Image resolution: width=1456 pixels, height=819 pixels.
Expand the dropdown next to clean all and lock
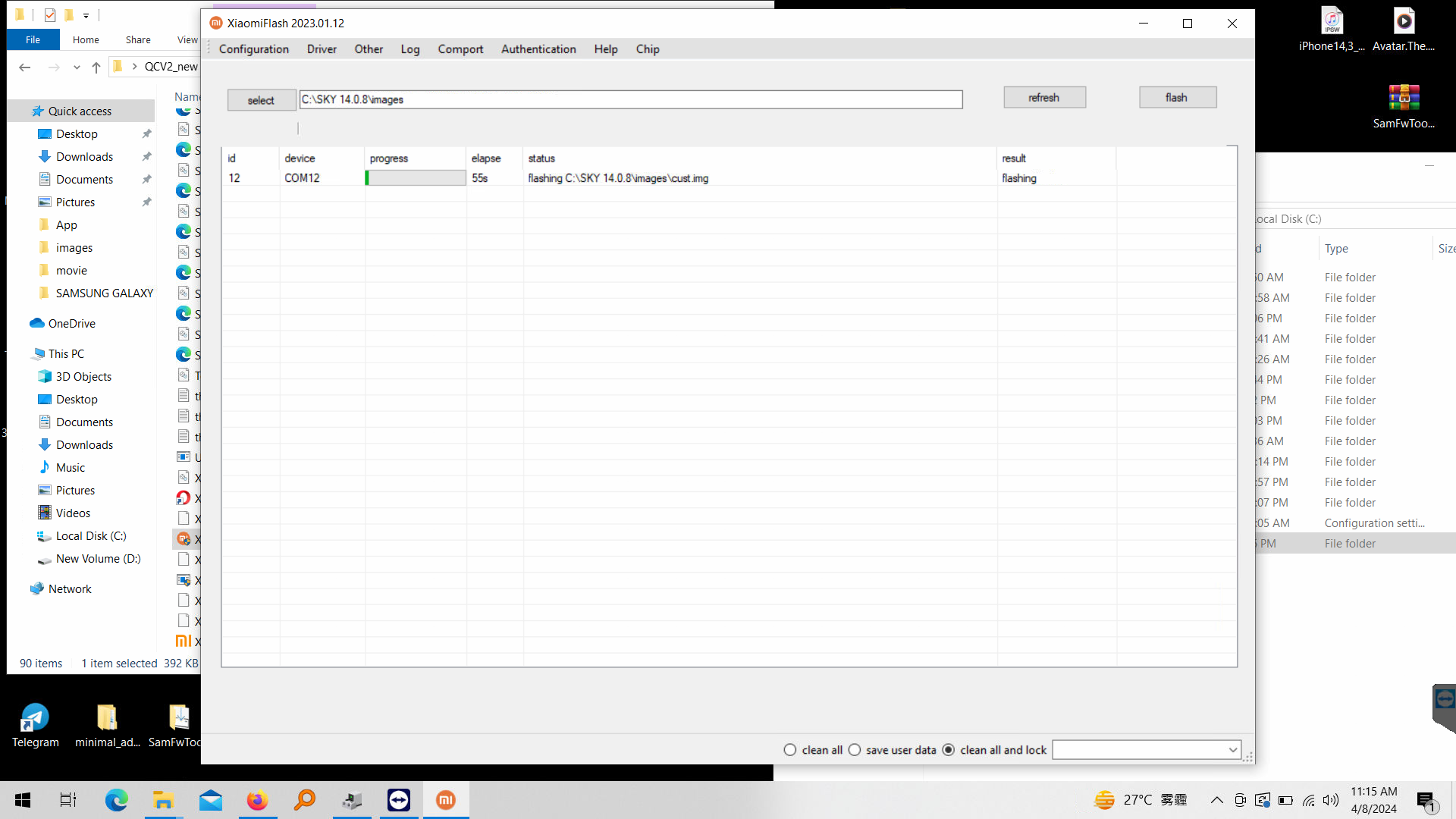1232,750
